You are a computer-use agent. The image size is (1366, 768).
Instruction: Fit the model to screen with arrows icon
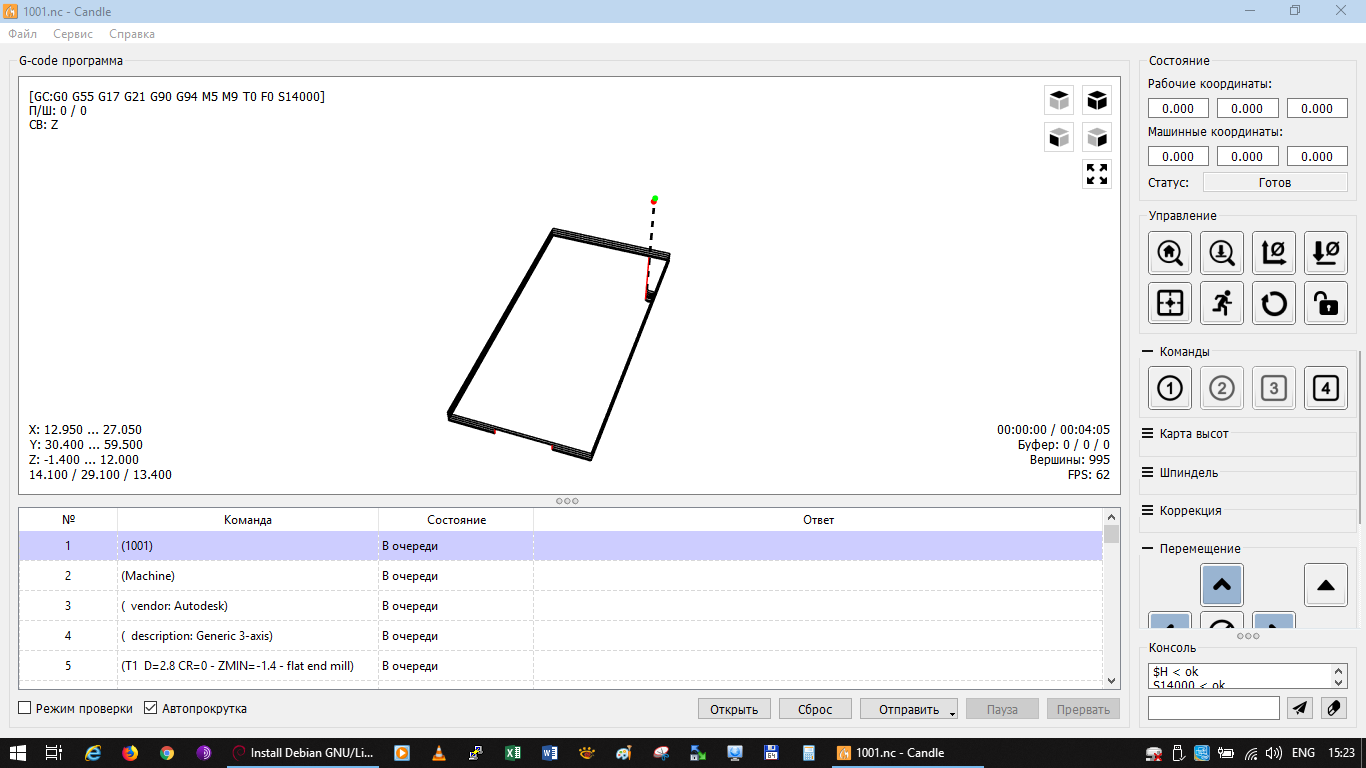(1097, 174)
